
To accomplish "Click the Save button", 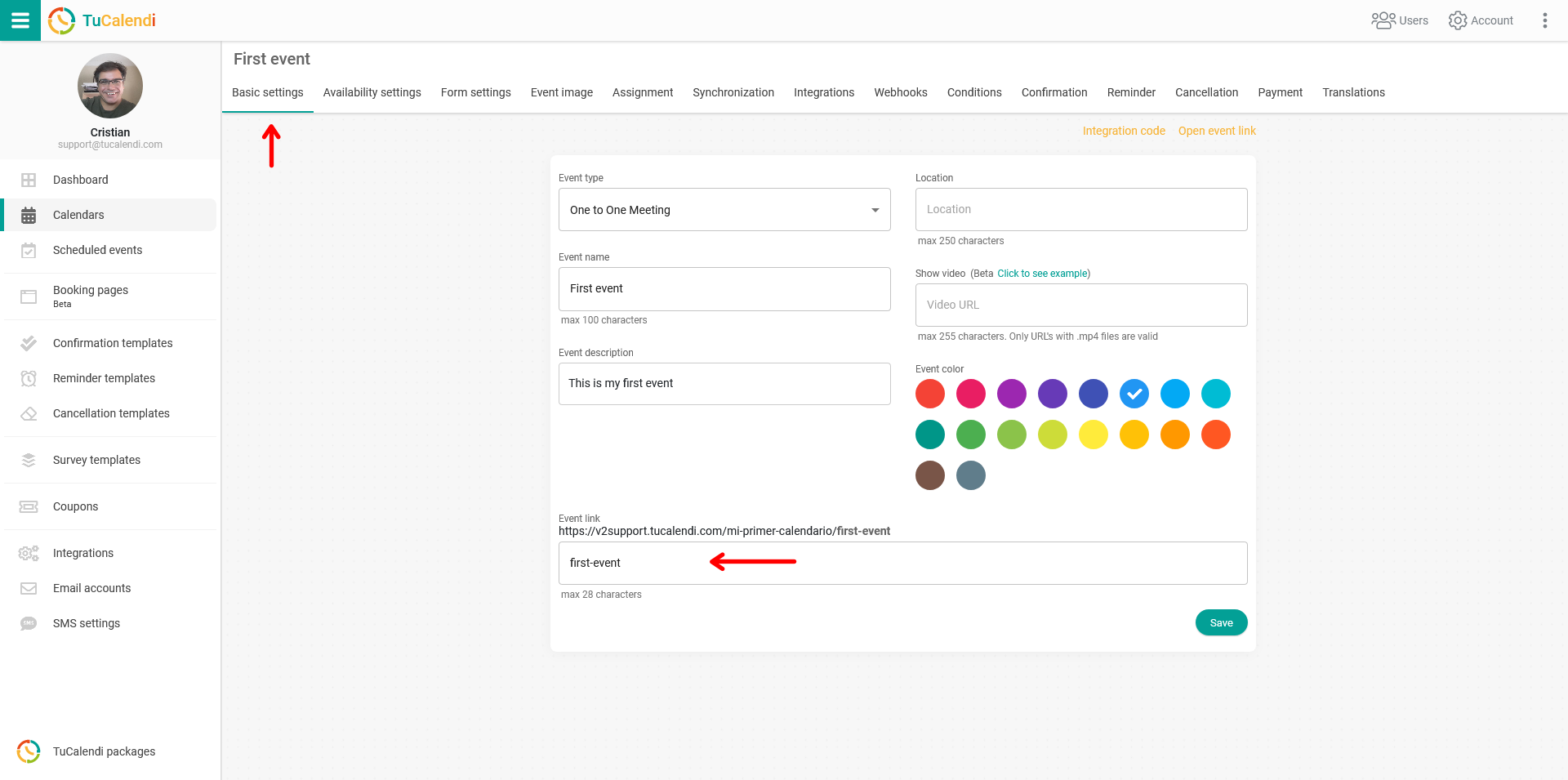I will [x=1221, y=622].
